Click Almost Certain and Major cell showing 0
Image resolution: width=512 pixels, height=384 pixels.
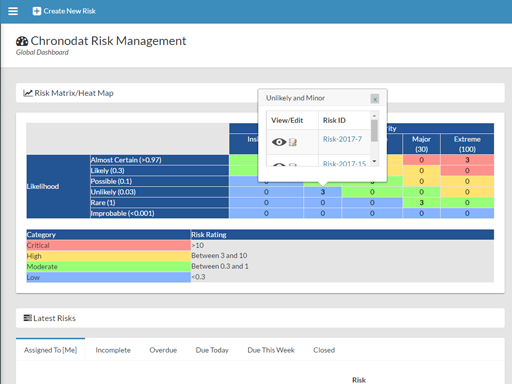[422, 160]
